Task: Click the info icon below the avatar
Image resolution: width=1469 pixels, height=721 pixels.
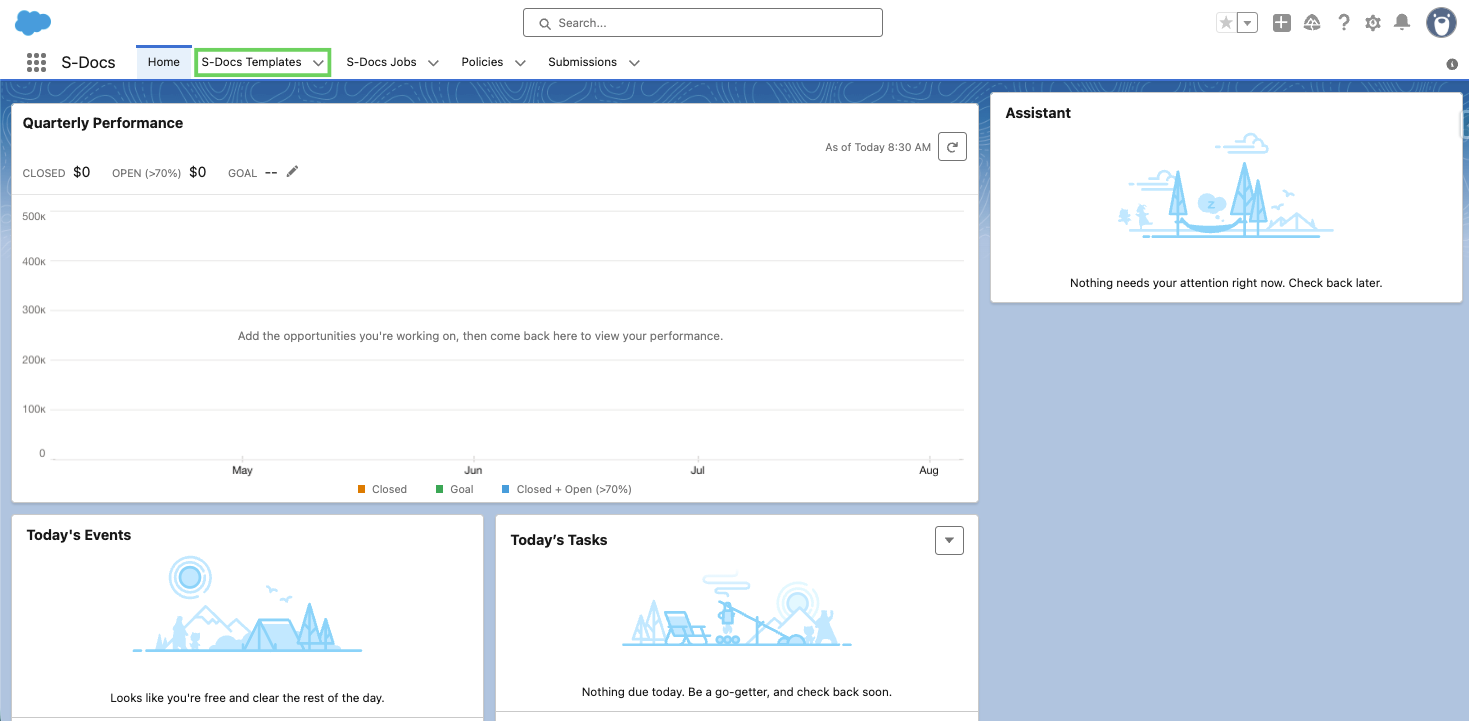Action: [x=1452, y=64]
